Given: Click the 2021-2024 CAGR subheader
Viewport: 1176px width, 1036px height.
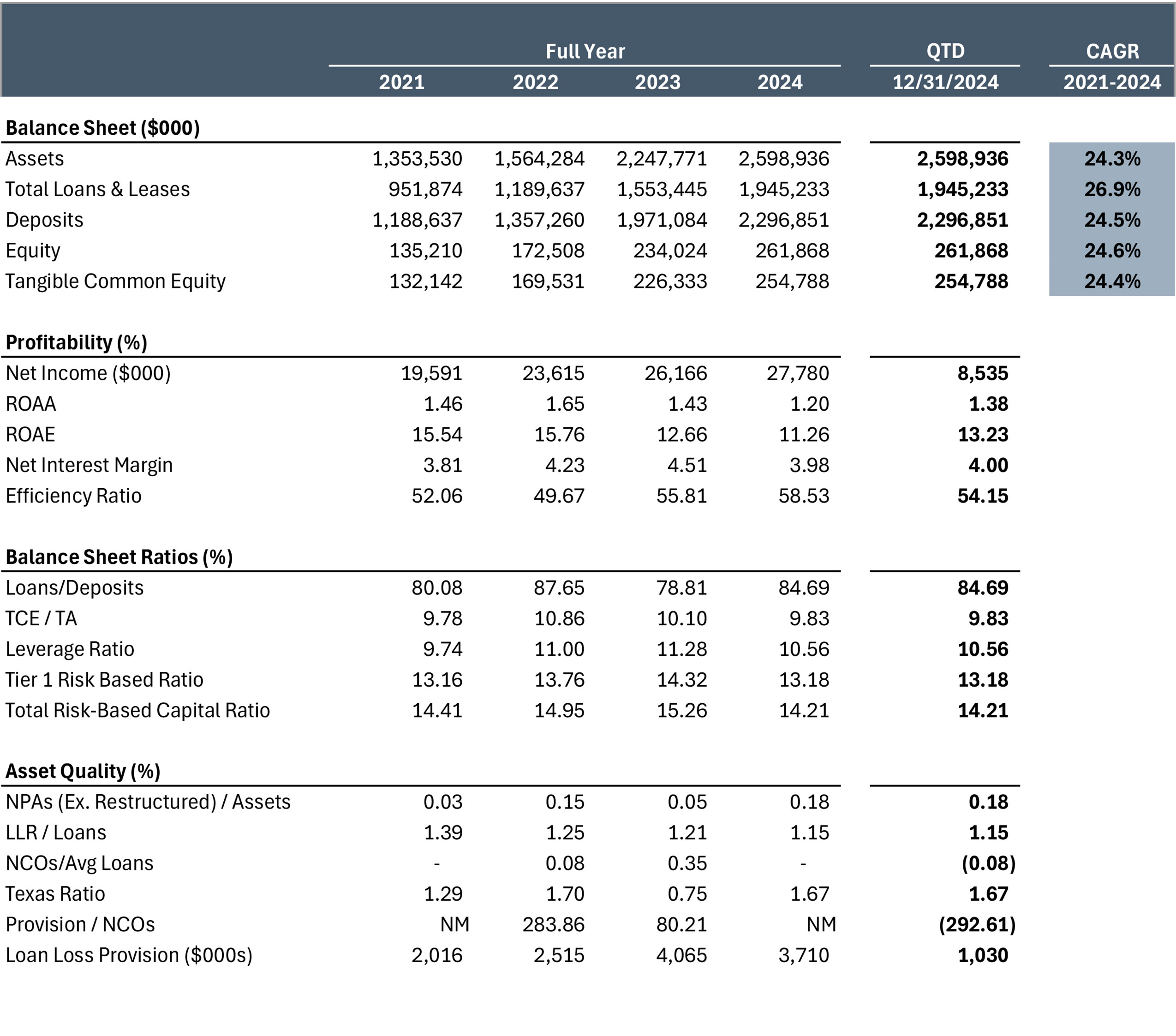Looking at the screenshot, I should [1112, 82].
